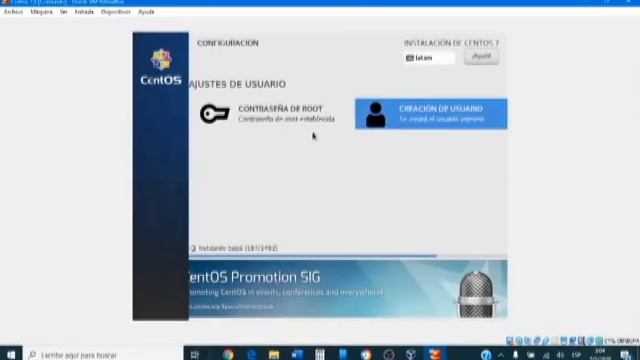
Task: Open Task View on the taskbar
Action: click(x=195, y=354)
